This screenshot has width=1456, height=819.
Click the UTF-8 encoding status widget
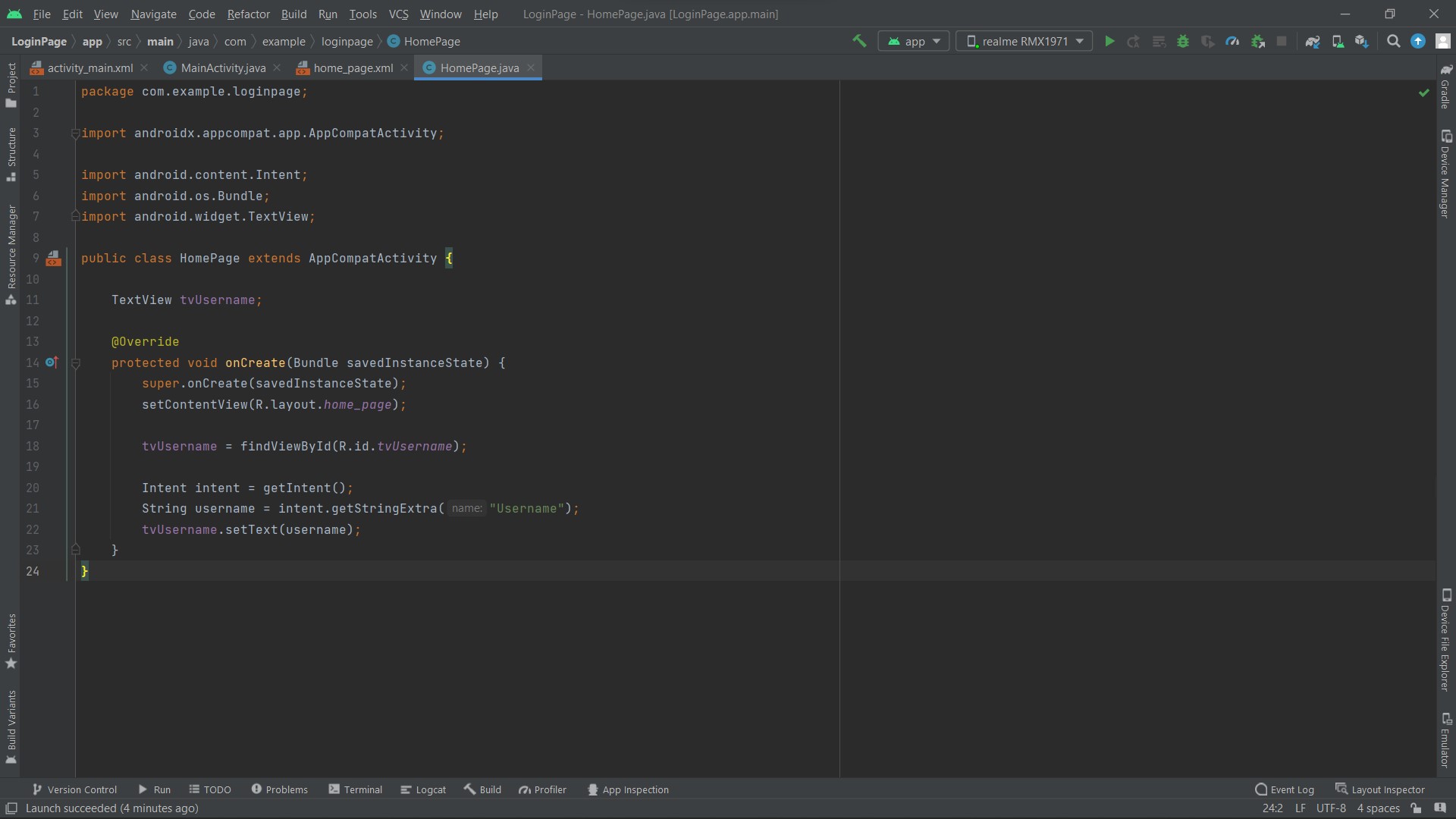tap(1330, 808)
